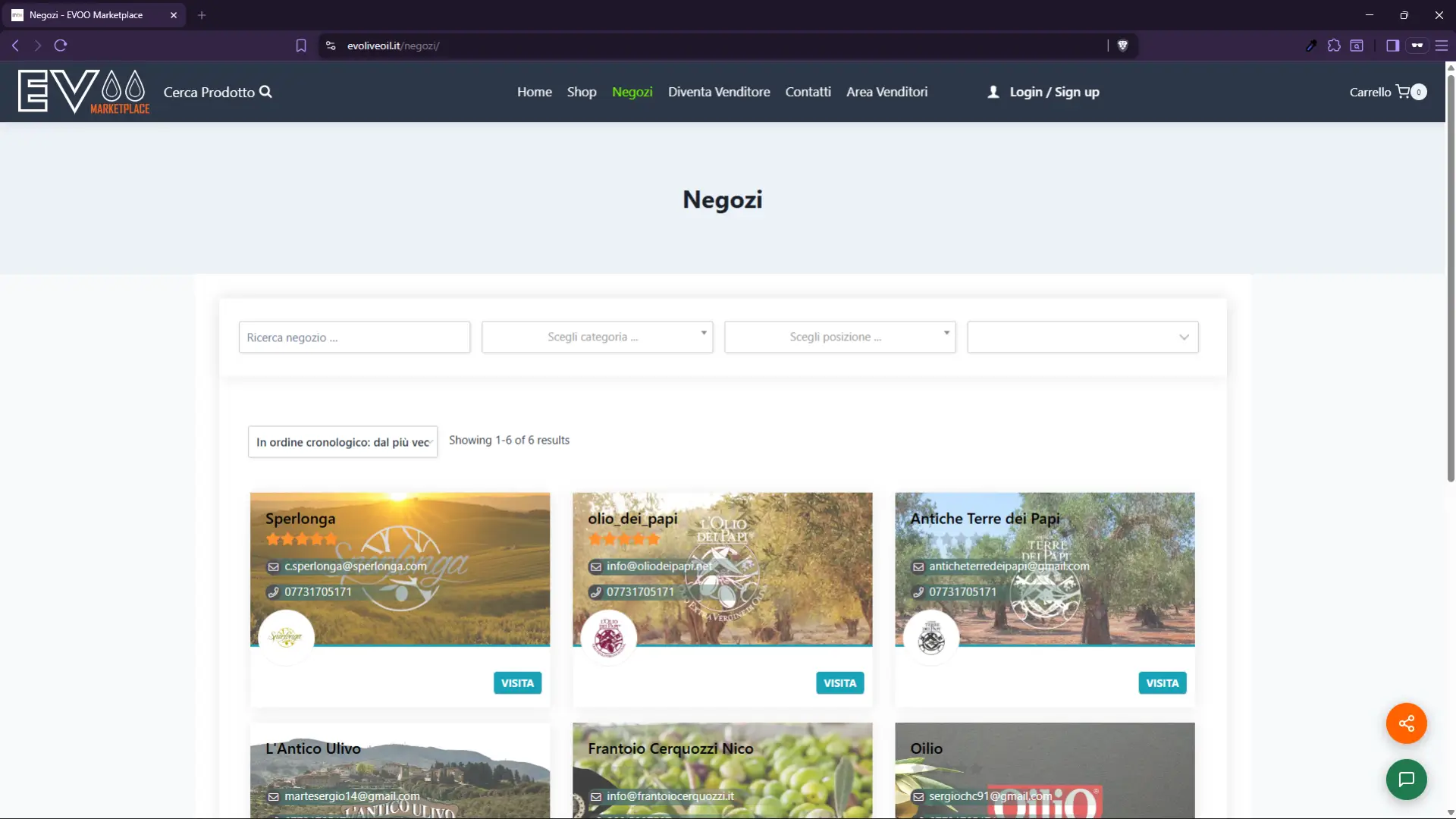Go to Home menu item
The width and height of the screenshot is (1456, 819).
pos(535,92)
